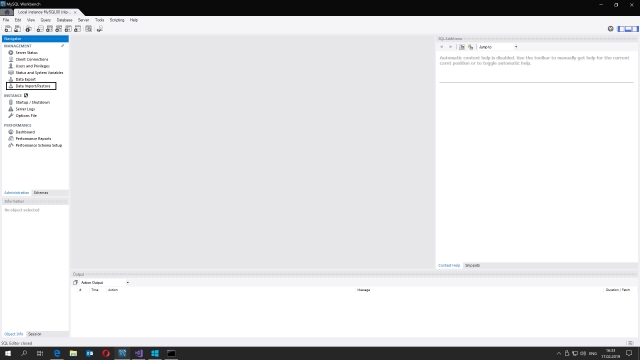Open the Server menu
This screenshot has height=360, width=640.
click(83, 20)
